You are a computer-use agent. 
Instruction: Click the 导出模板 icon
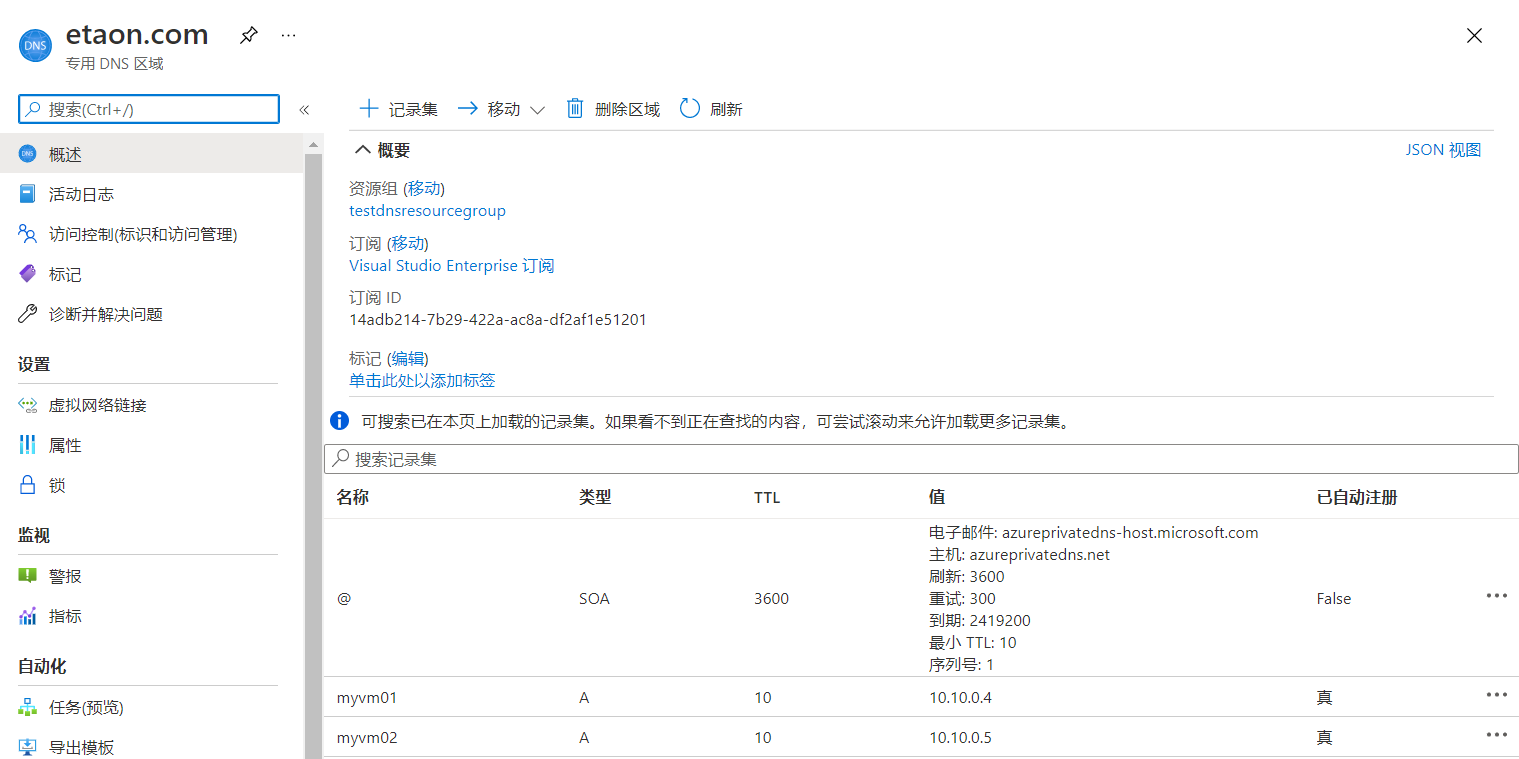click(x=28, y=747)
